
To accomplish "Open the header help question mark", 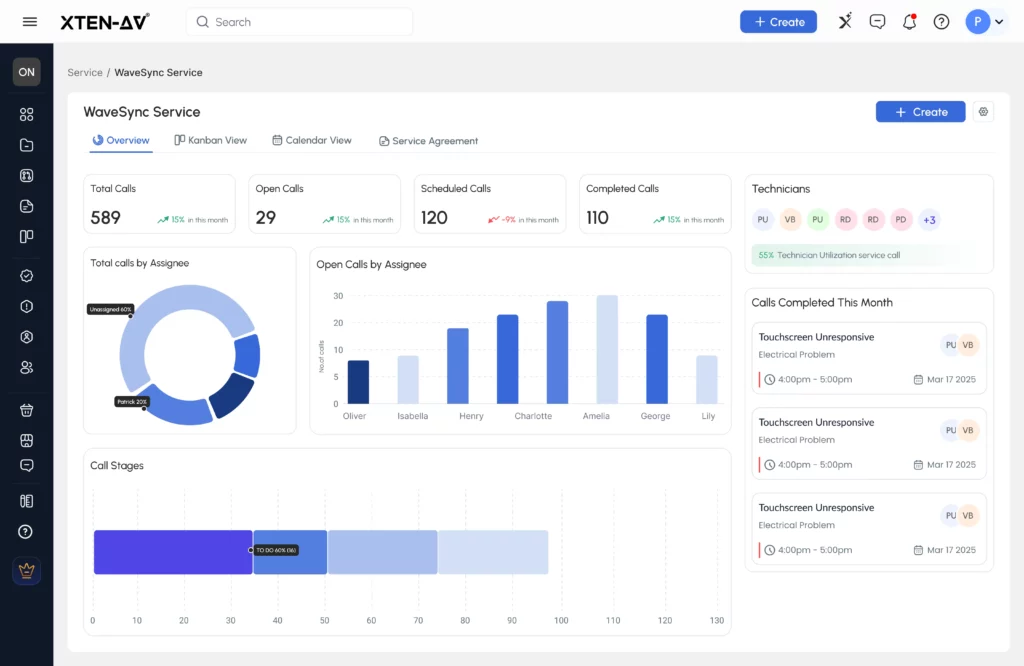I will [941, 22].
